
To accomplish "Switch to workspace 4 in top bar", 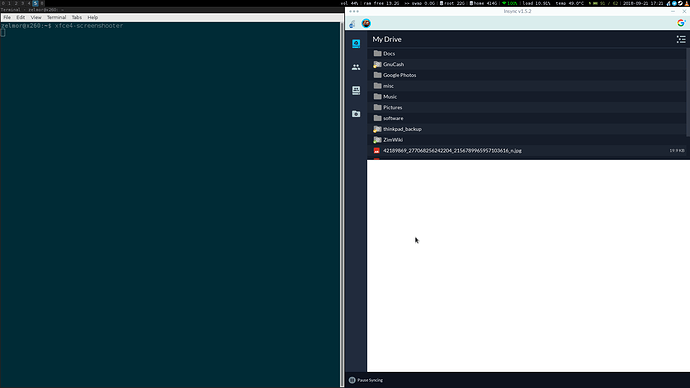I will (x=29, y=3).
